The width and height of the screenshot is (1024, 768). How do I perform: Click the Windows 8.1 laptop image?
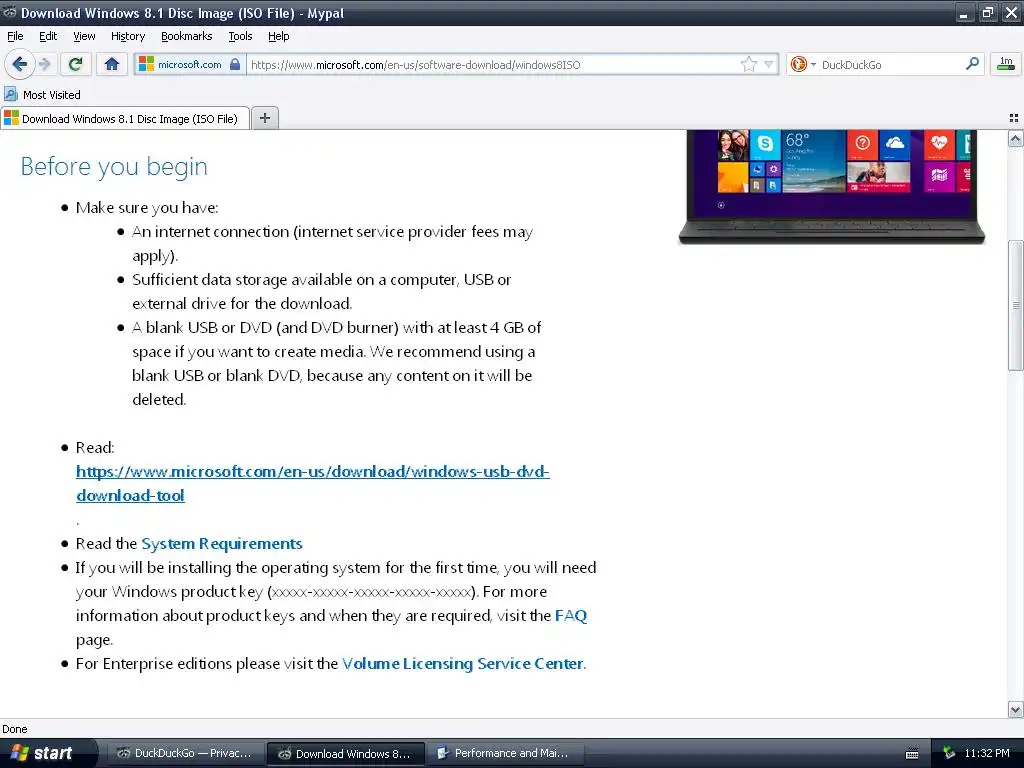tap(831, 186)
